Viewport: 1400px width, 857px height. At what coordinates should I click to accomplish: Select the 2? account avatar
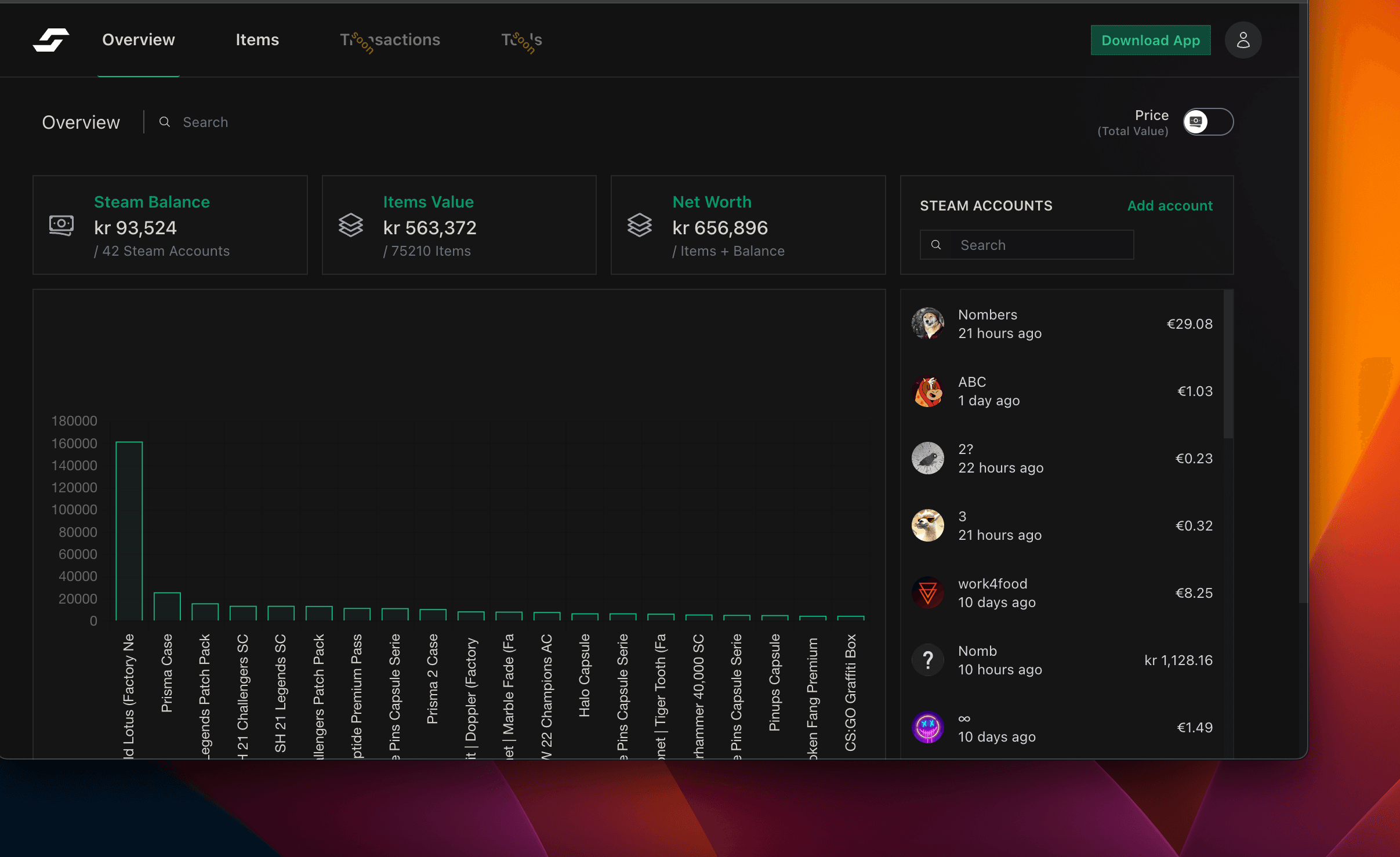pyautogui.click(x=928, y=458)
